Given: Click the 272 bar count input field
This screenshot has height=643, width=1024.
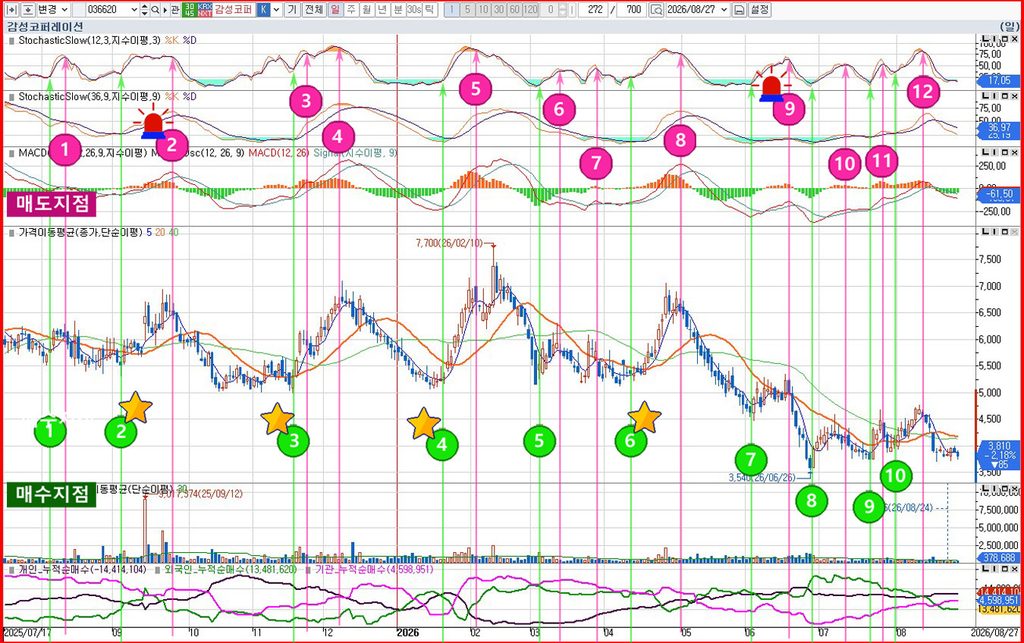Looking at the screenshot, I should [x=591, y=10].
